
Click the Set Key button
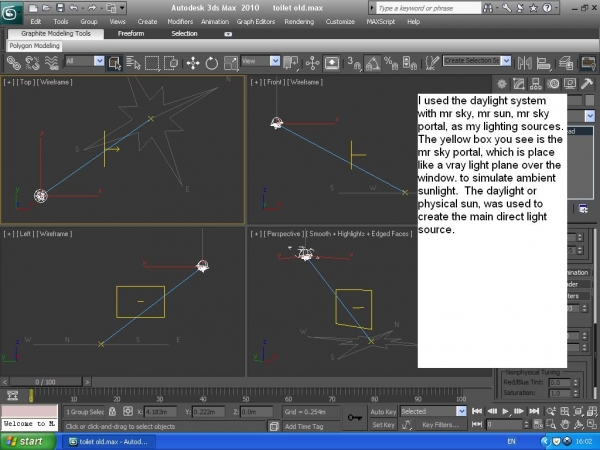(x=383, y=425)
